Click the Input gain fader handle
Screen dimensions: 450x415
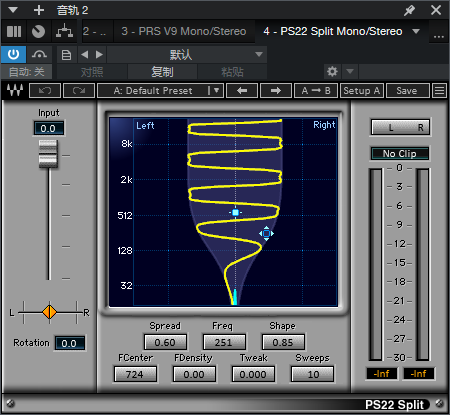pyautogui.click(x=48, y=154)
